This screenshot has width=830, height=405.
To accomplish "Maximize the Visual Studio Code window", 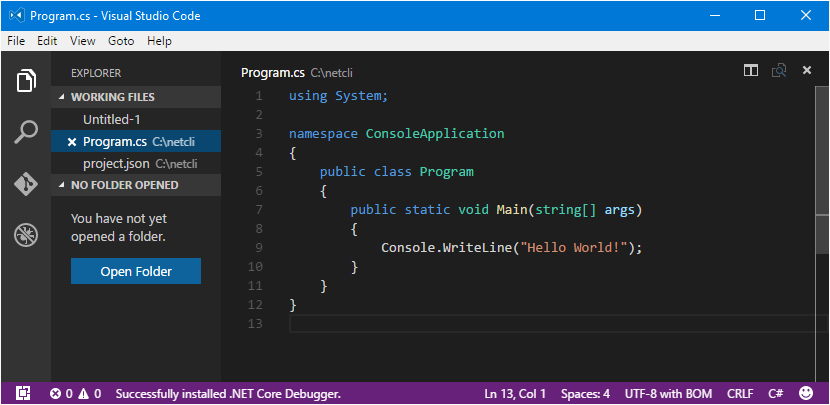I will click(x=760, y=15).
